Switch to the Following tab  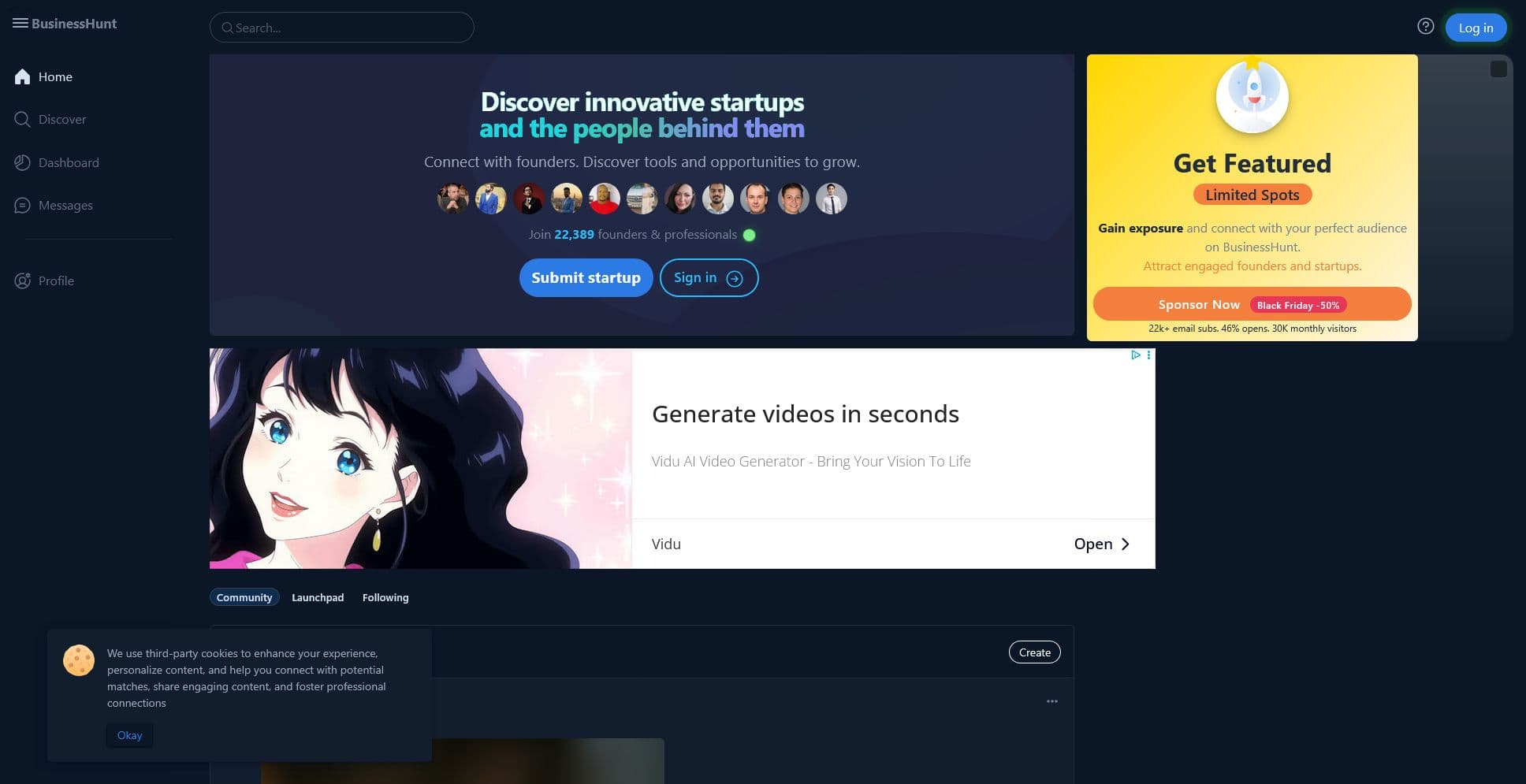(385, 597)
